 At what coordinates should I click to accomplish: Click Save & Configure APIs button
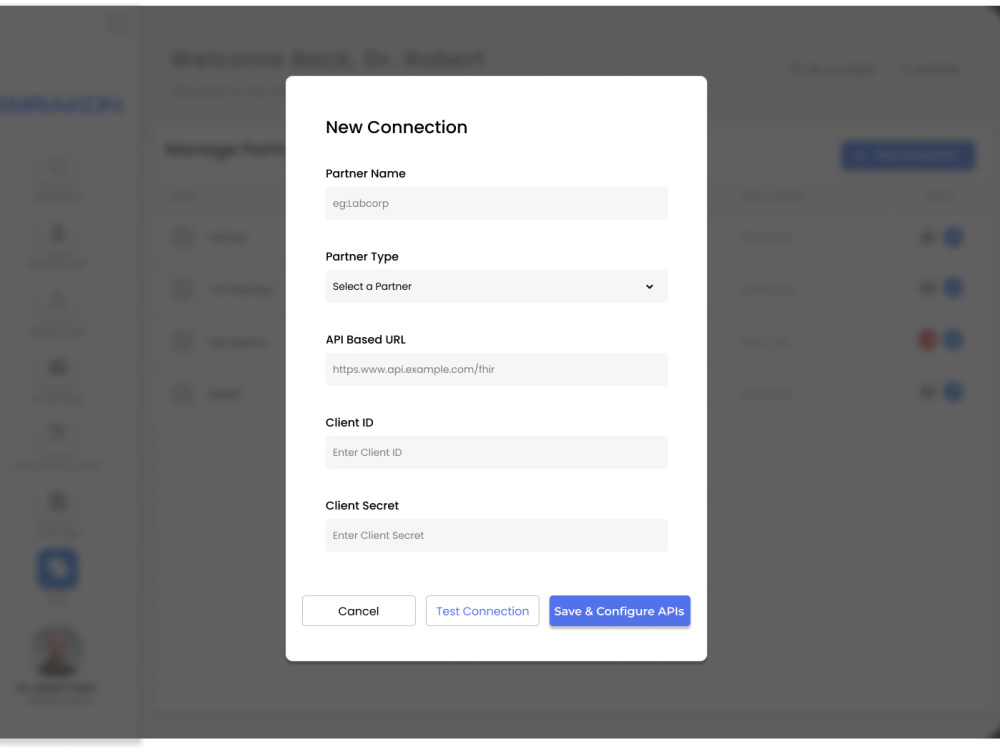point(619,611)
